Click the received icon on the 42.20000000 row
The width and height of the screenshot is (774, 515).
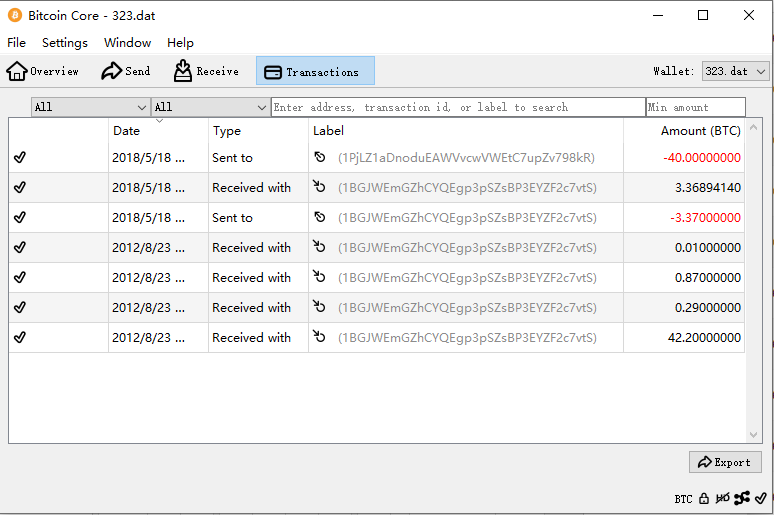320,337
